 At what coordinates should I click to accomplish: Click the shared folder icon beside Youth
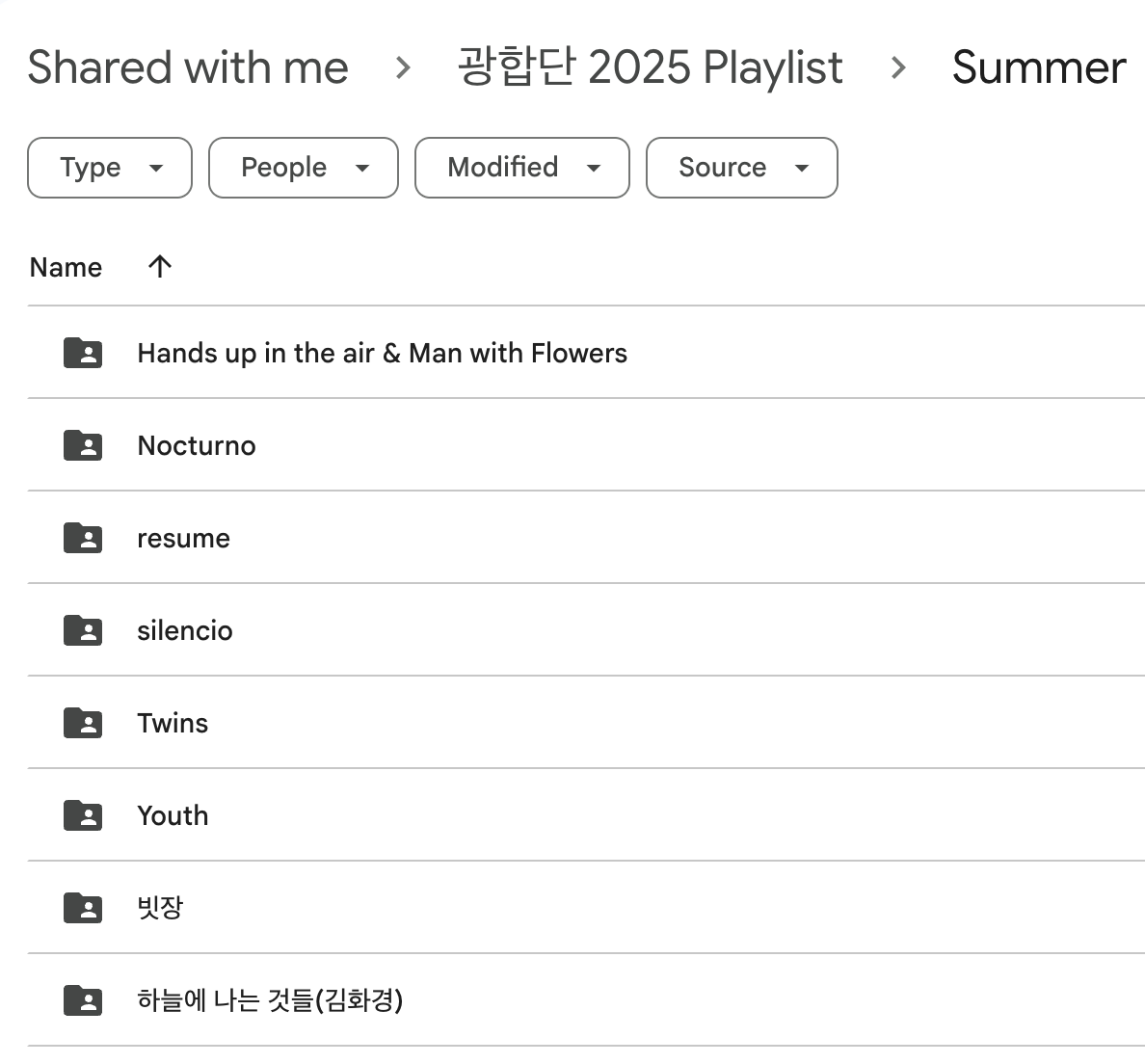83,815
